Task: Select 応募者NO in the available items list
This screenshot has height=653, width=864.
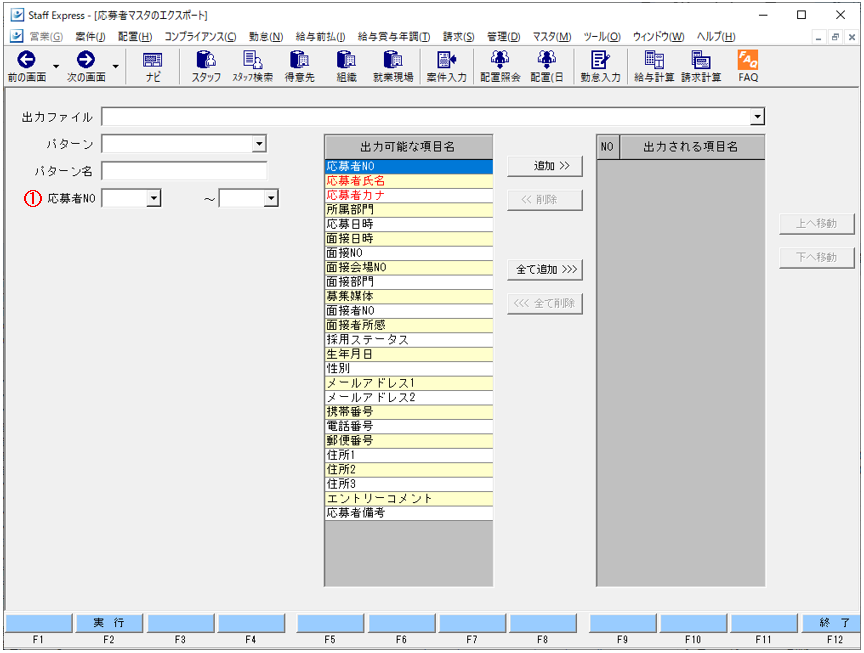Action: (x=409, y=166)
